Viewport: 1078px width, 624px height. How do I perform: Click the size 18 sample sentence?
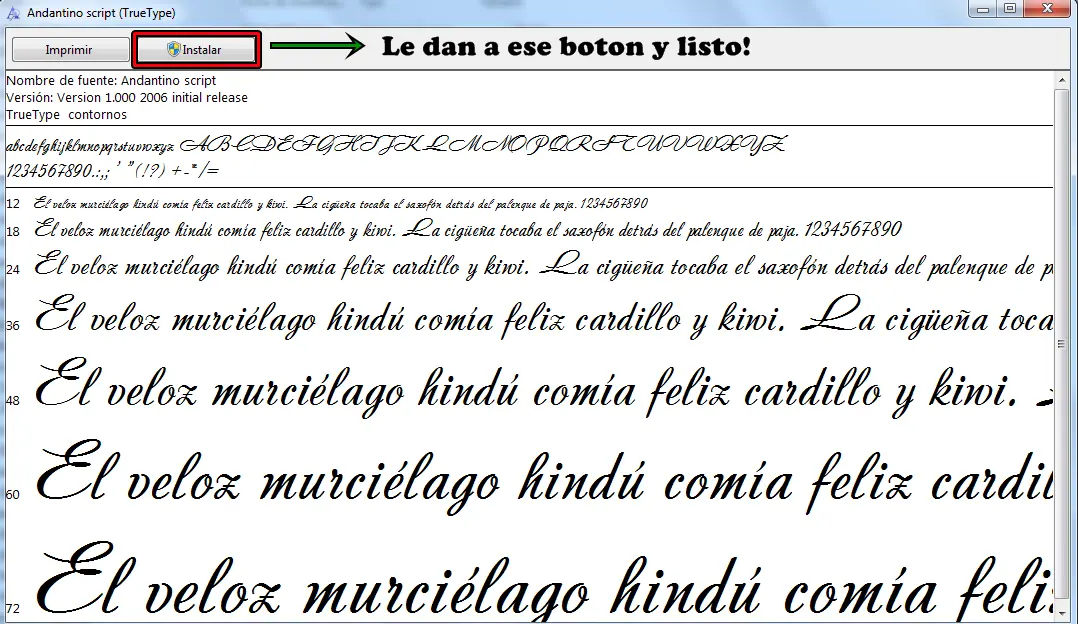[468, 229]
